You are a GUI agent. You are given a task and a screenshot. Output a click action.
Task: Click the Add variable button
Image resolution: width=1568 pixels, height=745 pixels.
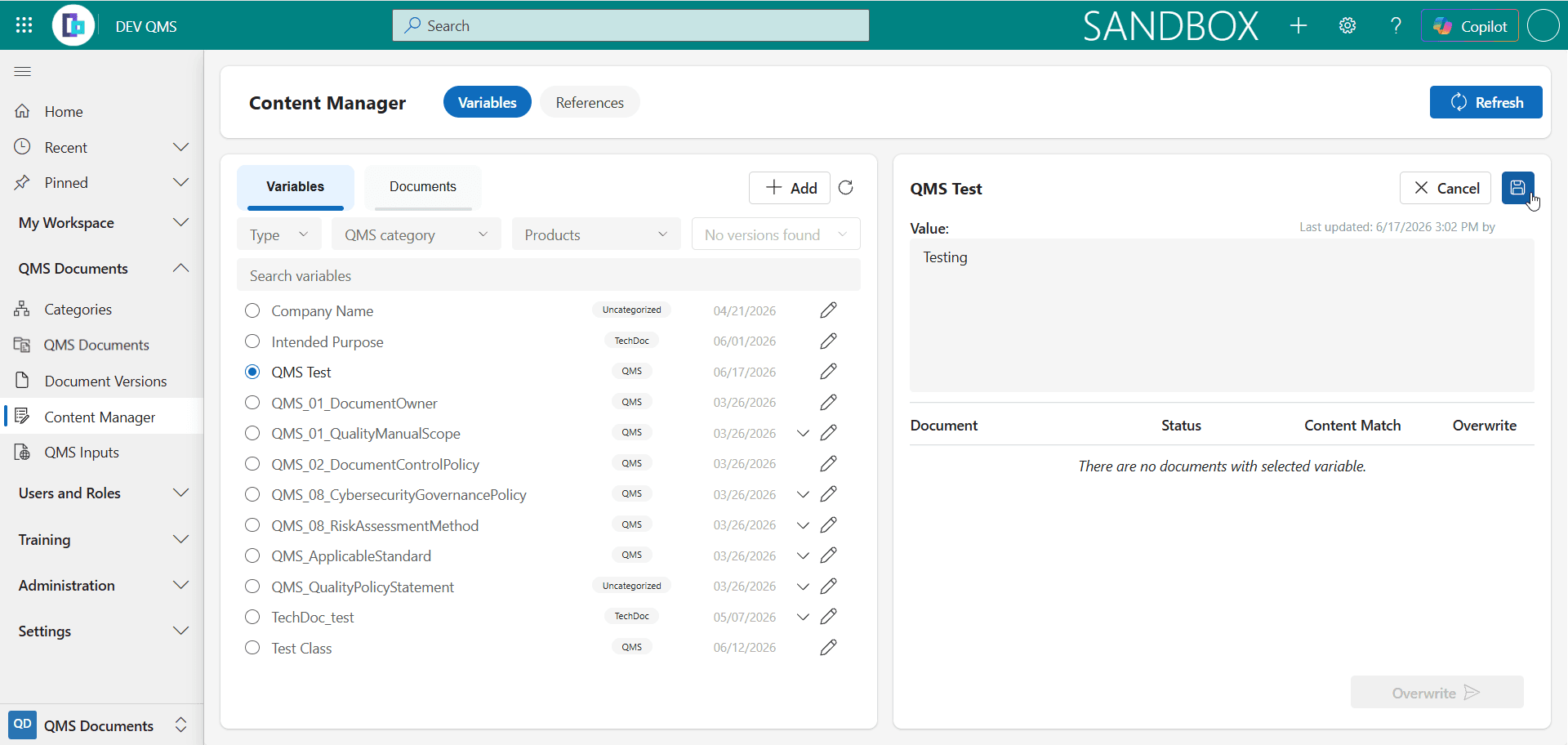(790, 188)
